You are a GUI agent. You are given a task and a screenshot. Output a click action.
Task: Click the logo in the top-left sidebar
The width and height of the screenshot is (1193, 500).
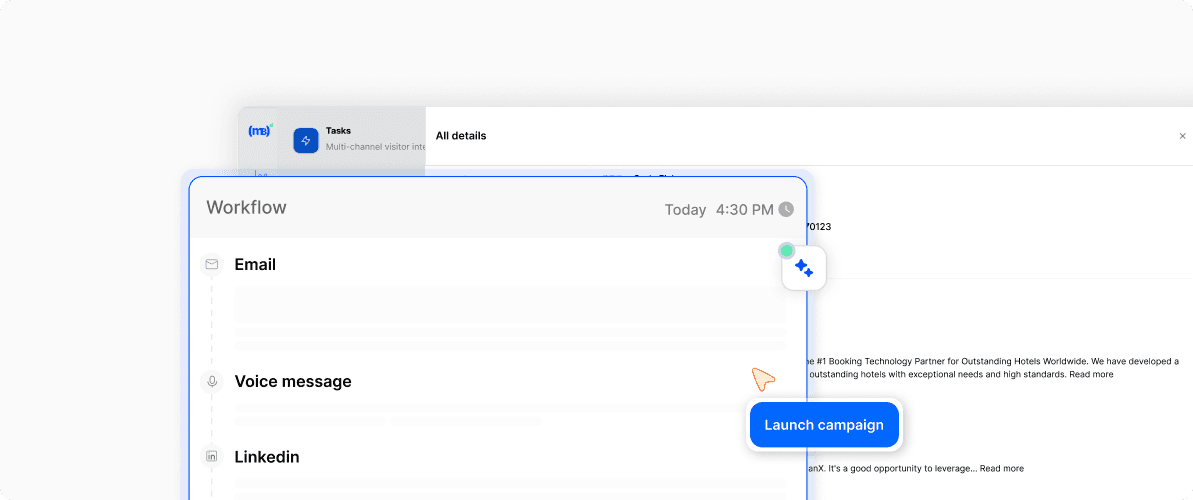[259, 131]
